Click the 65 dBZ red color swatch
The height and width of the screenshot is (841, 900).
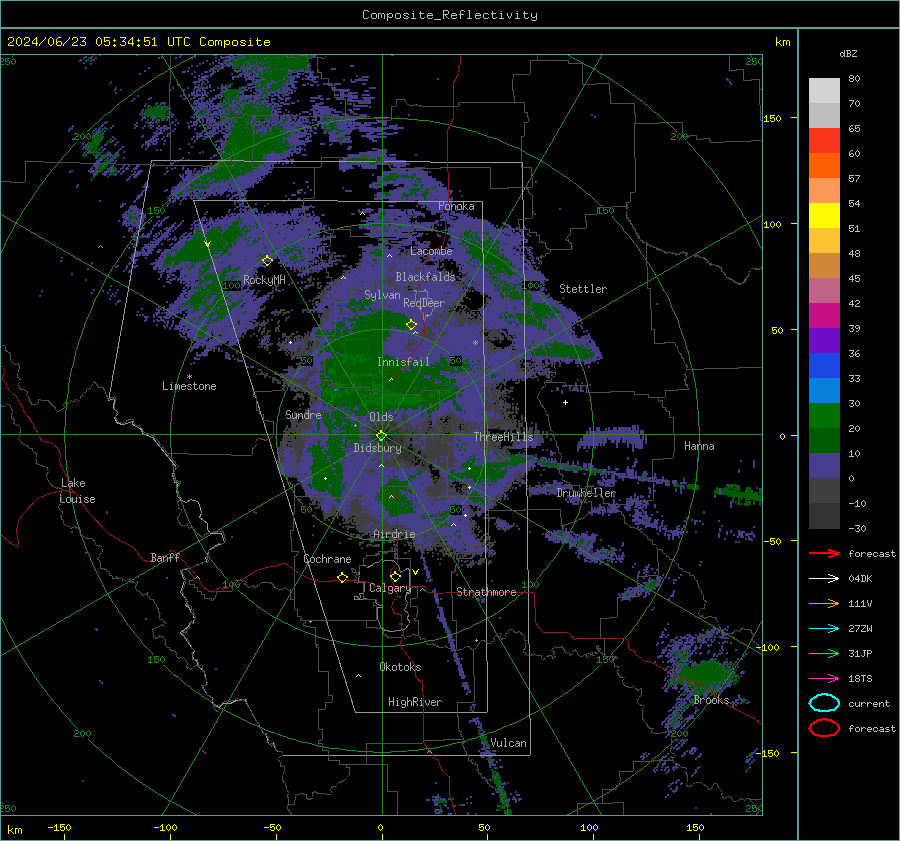click(x=824, y=140)
